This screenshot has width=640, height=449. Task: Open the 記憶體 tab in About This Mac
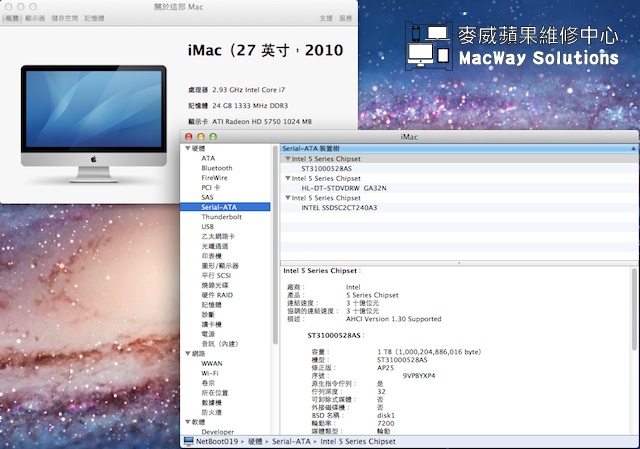(x=94, y=18)
